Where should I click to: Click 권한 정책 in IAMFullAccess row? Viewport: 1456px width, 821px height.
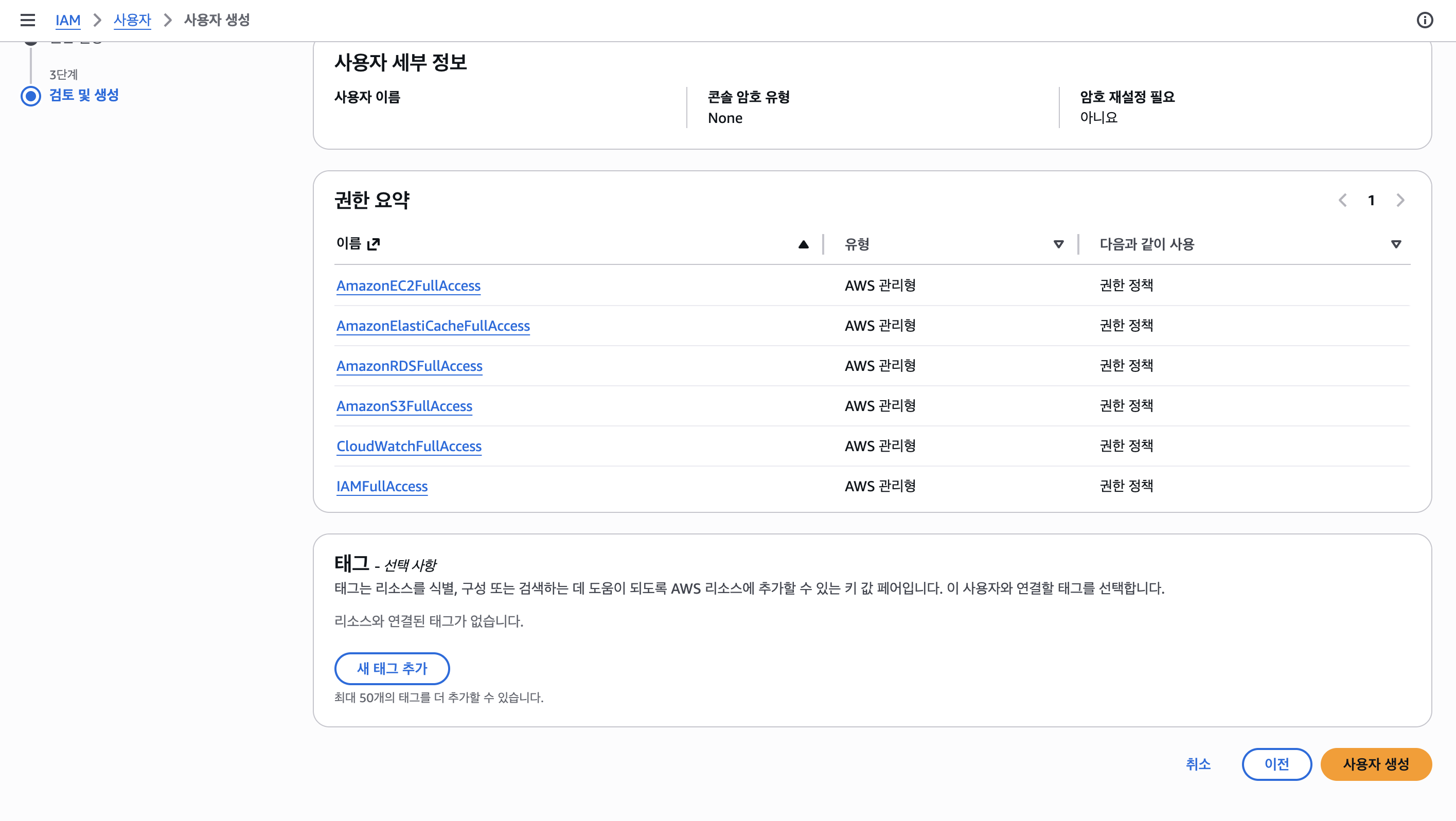tap(1127, 486)
